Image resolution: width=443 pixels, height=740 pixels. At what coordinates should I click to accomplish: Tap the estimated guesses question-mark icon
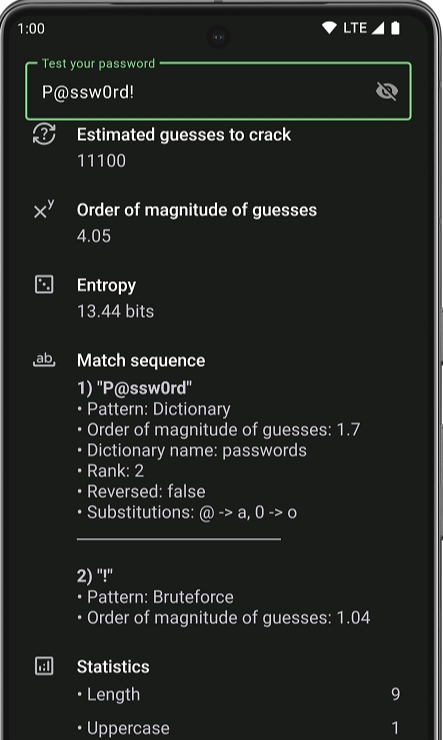pyautogui.click(x=44, y=134)
